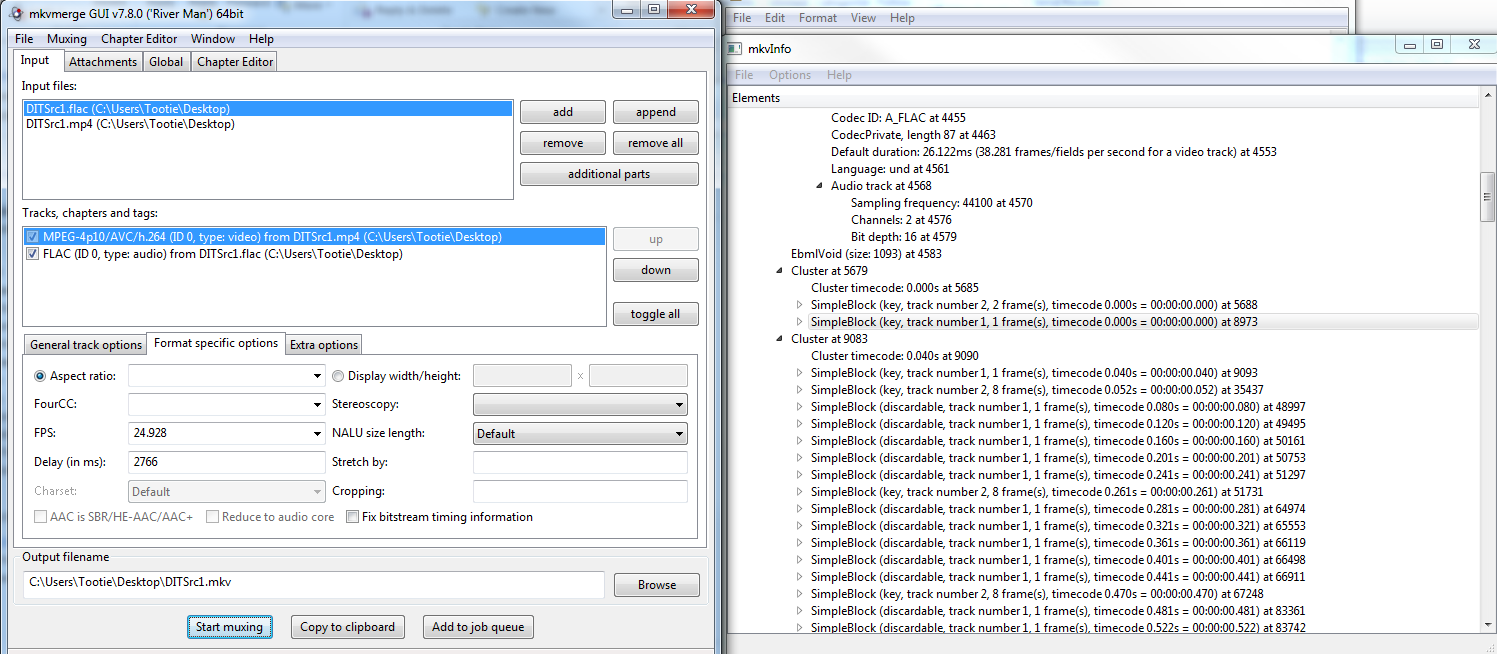The height and width of the screenshot is (654, 1497).
Task: Click the additional parts button
Action: coord(609,174)
